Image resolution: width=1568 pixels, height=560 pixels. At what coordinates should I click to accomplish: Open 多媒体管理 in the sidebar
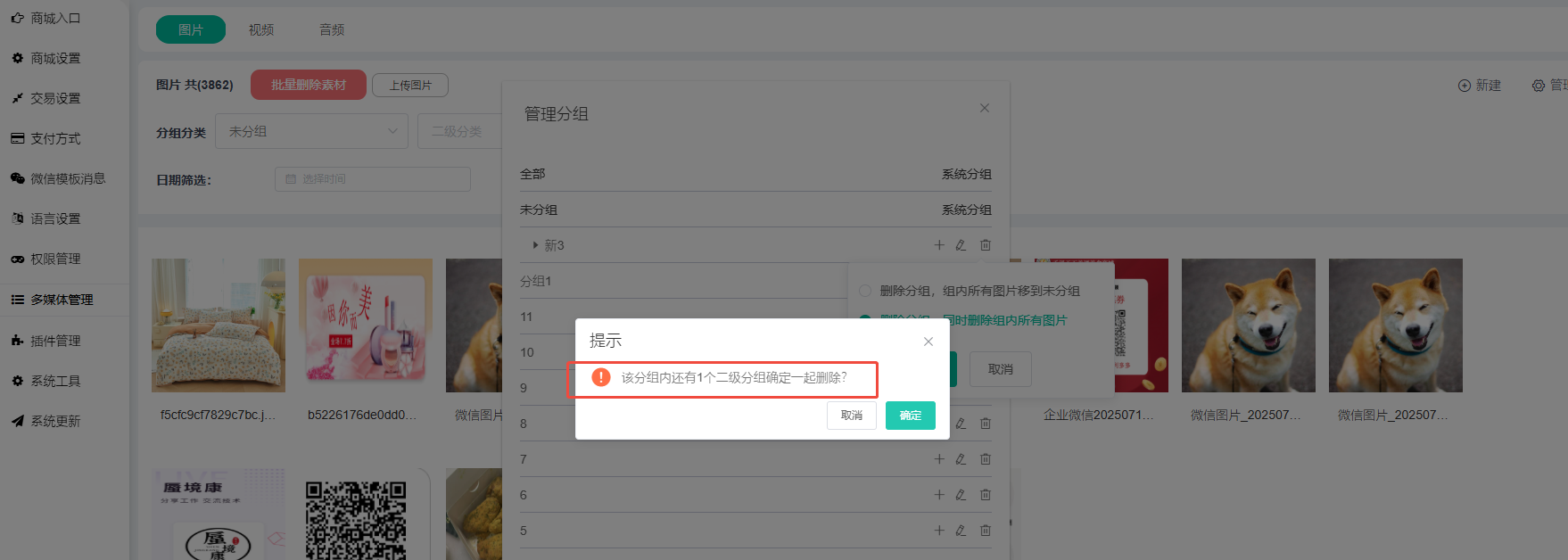click(61, 300)
